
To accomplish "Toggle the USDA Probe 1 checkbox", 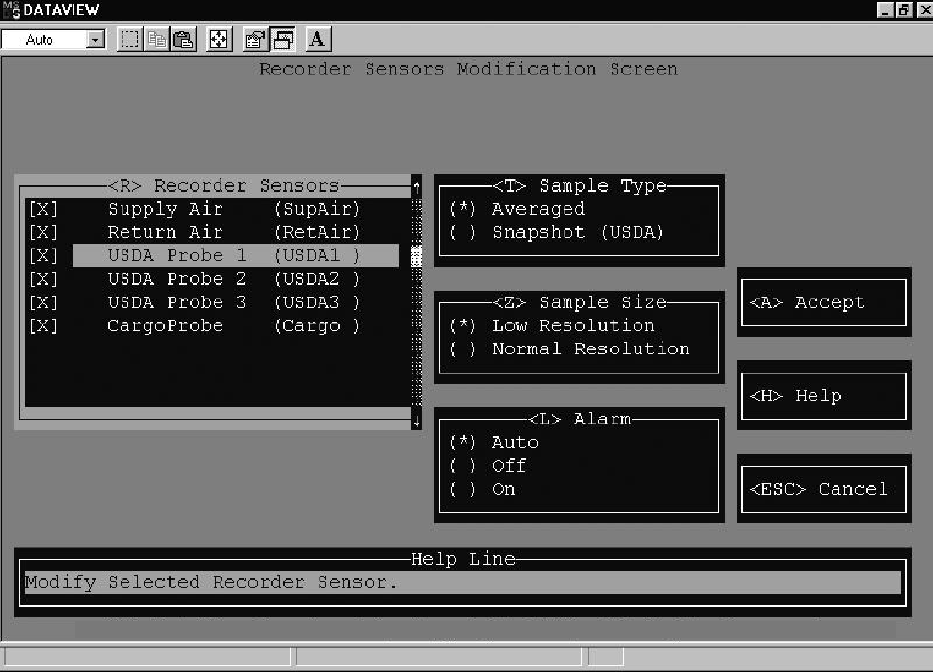I will [x=43, y=255].
